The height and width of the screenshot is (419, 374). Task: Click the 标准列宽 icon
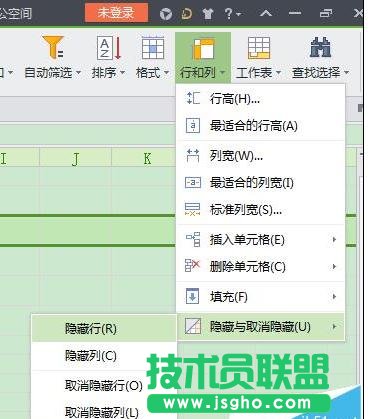click(192, 210)
